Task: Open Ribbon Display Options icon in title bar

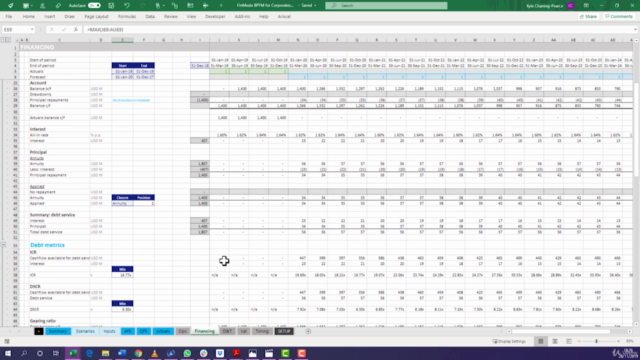Action: (x=586, y=6)
